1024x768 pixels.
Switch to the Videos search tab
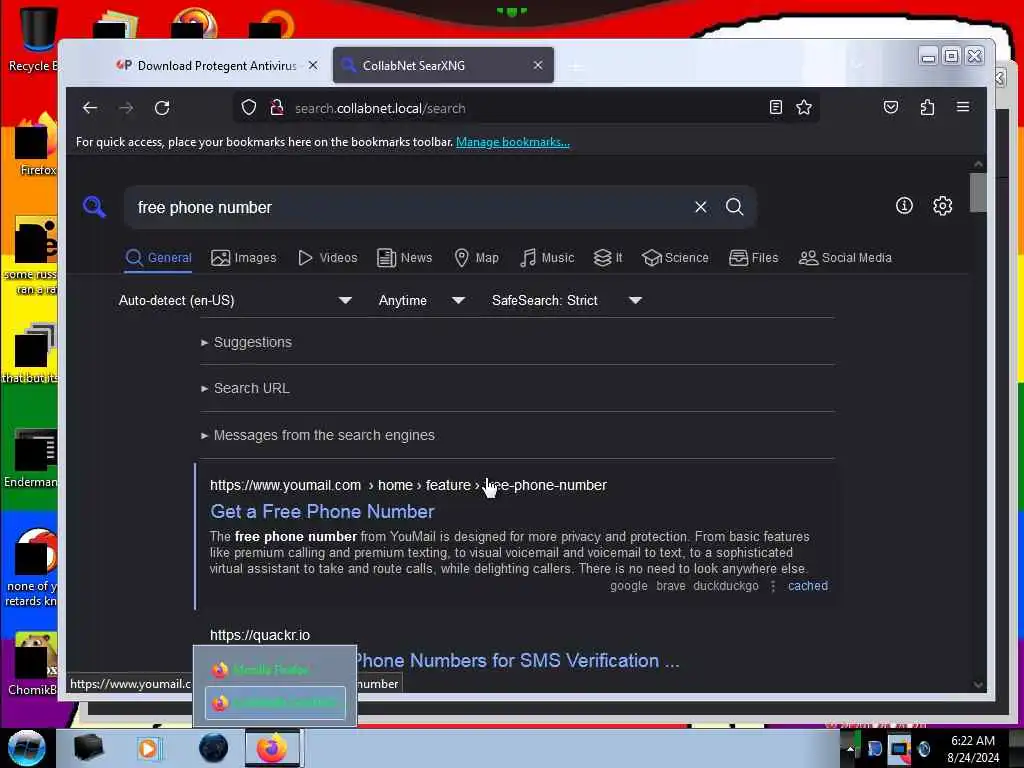tap(327, 258)
